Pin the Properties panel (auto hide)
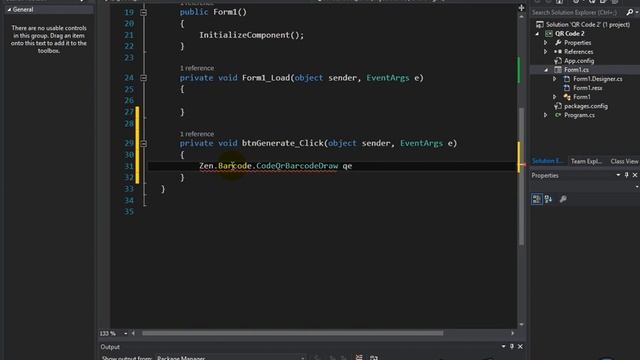The width and height of the screenshot is (640, 360). 627,175
